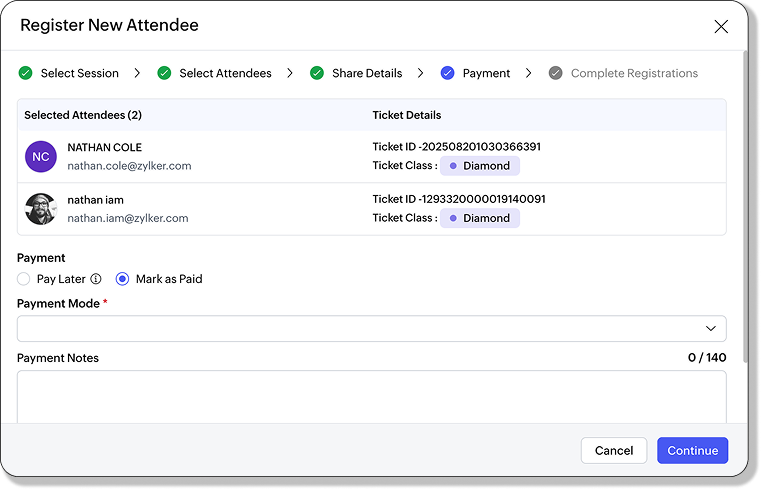This screenshot has width=761, height=489.
Task: Click the green check beside Share Details
Action: click(x=317, y=73)
